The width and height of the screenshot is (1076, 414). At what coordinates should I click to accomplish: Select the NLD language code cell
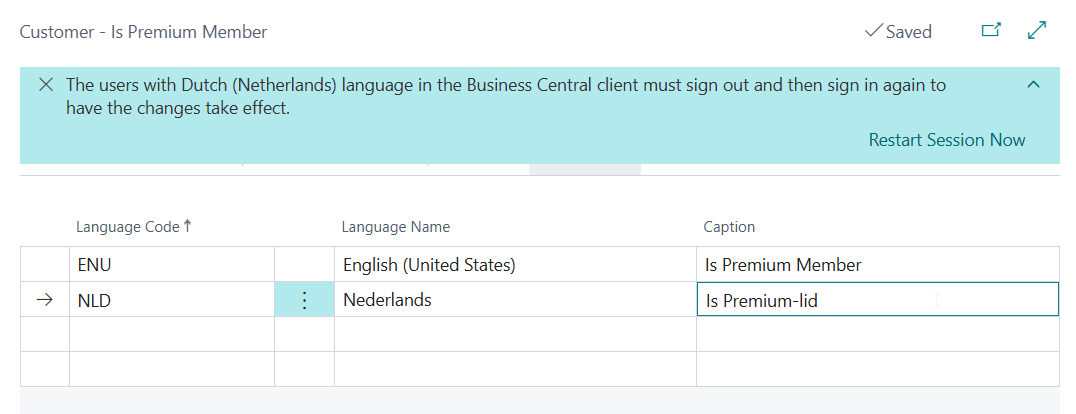(x=170, y=300)
